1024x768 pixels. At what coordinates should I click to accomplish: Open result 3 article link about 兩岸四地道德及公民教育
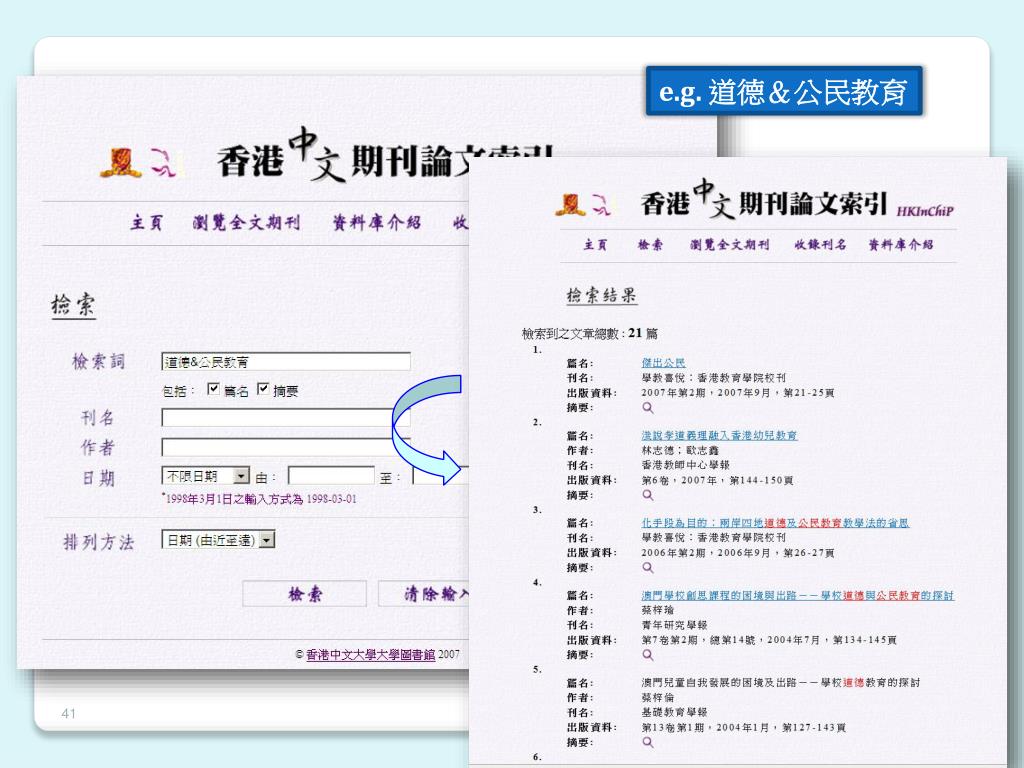[775, 523]
